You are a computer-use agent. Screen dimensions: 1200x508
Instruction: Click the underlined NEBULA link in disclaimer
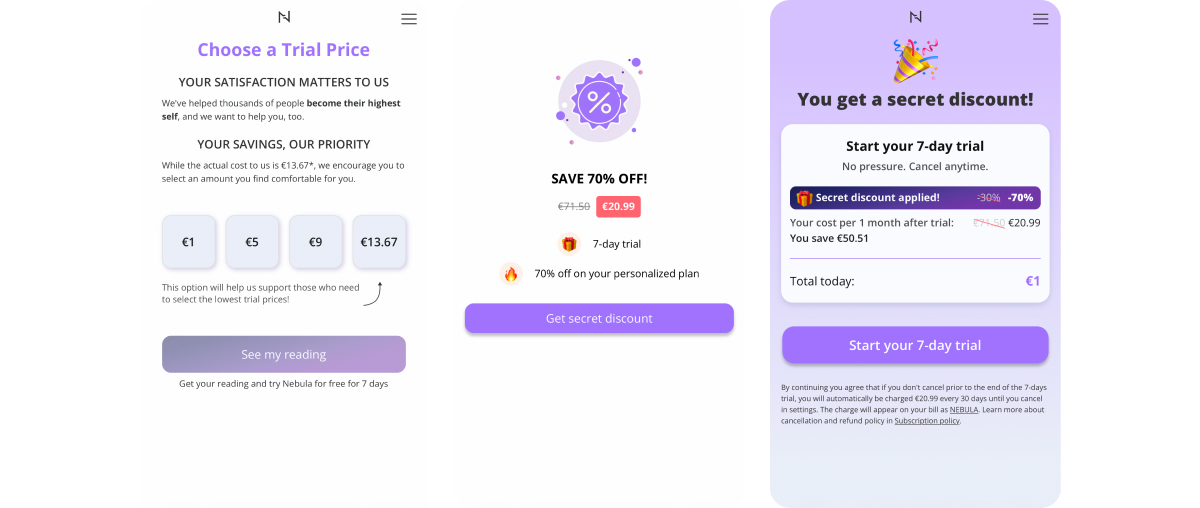pos(964,410)
